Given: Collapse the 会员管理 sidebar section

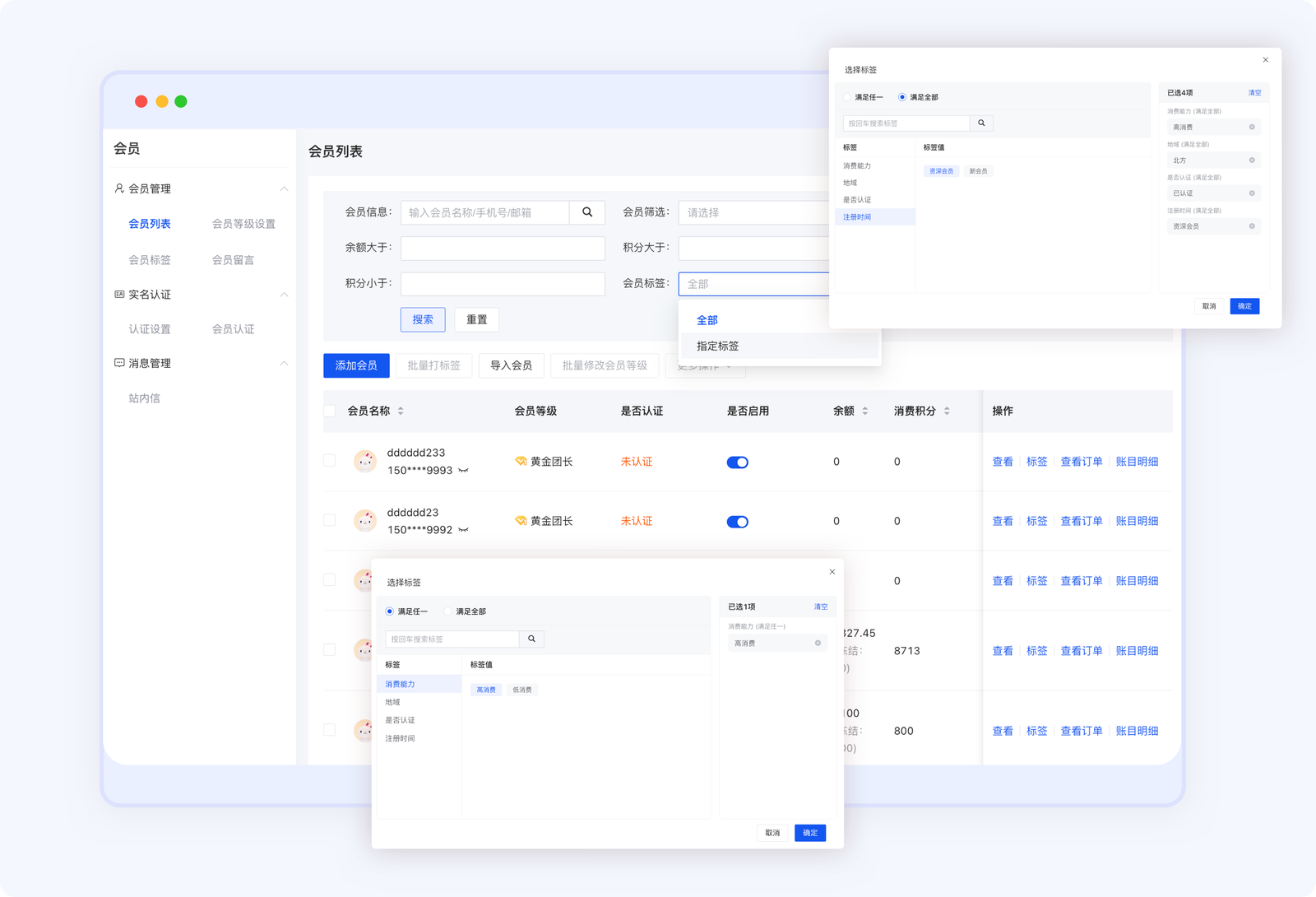Looking at the screenshot, I should pyautogui.click(x=284, y=189).
